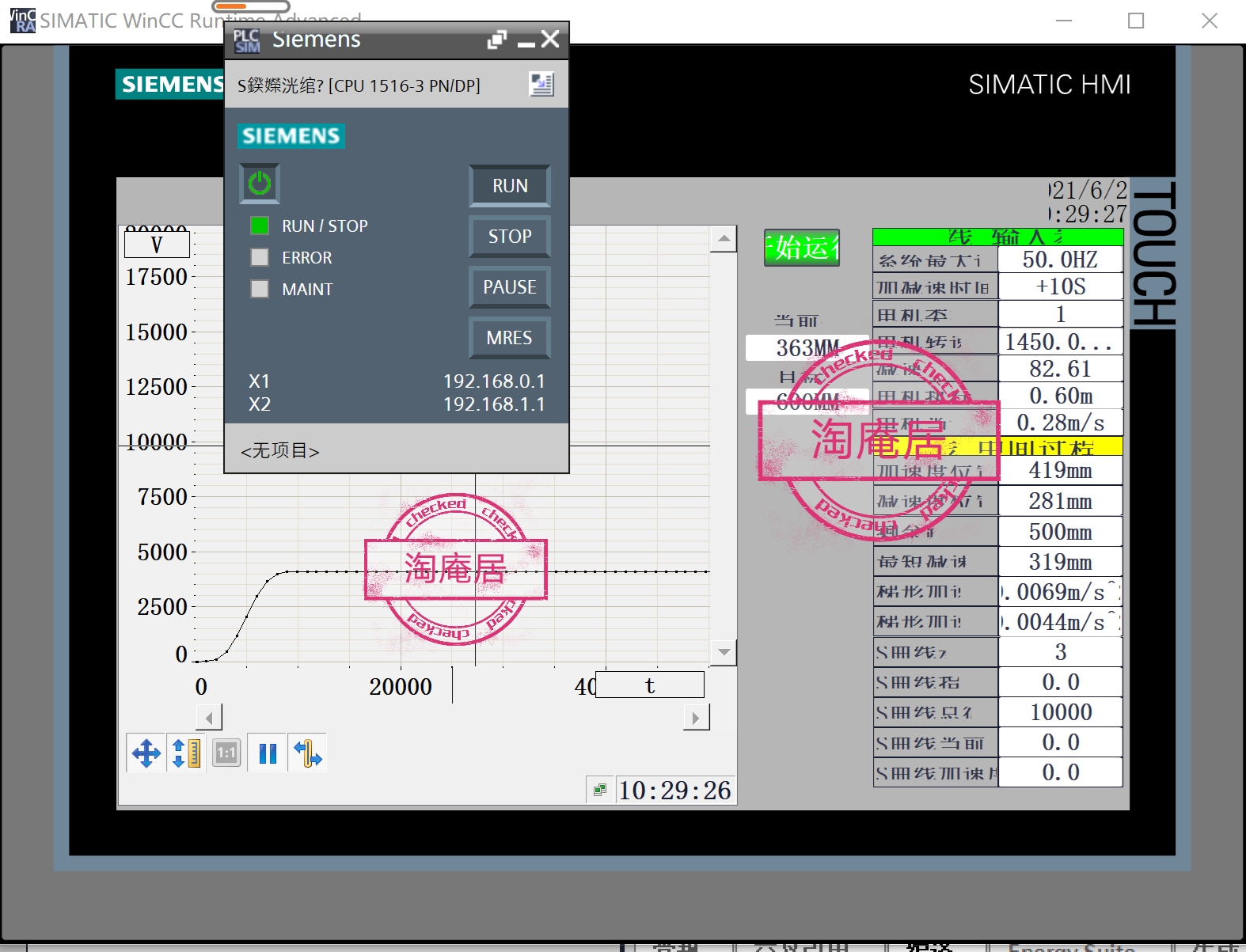
Task: Click the 281mm value field
Action: [x=1060, y=501]
